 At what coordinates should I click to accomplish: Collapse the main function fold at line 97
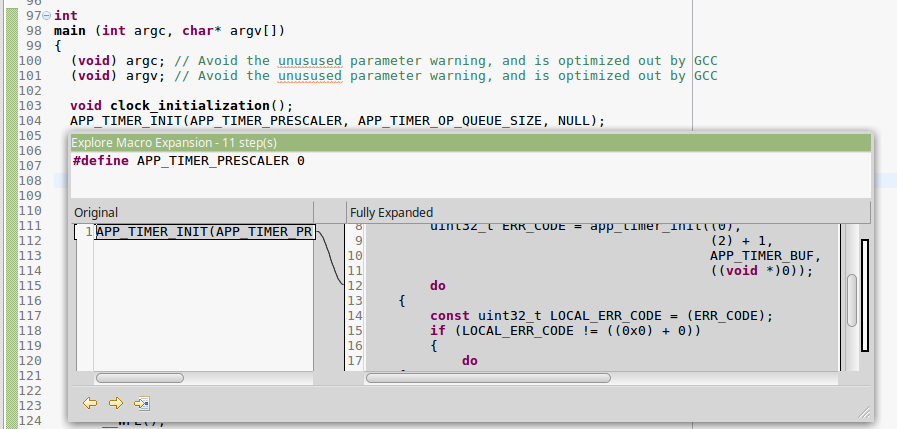[x=47, y=15]
